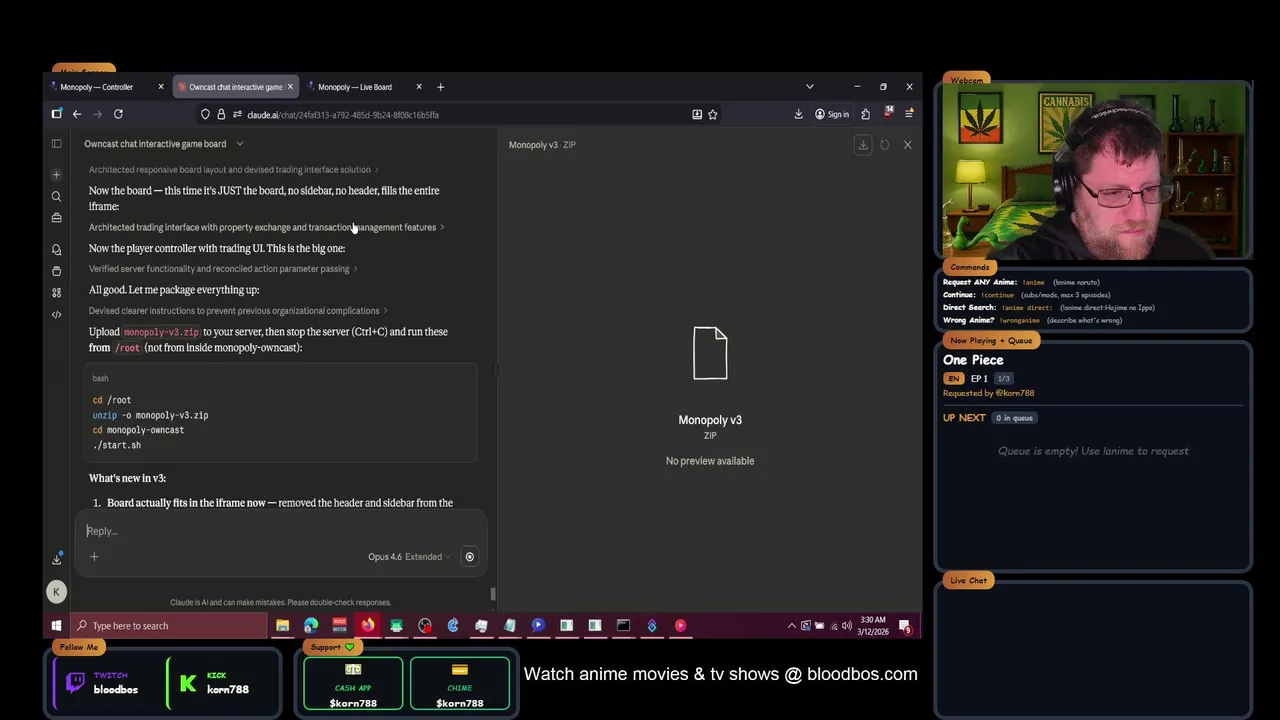
Task: Click the sidebar download app icon
Action: click(x=56, y=559)
